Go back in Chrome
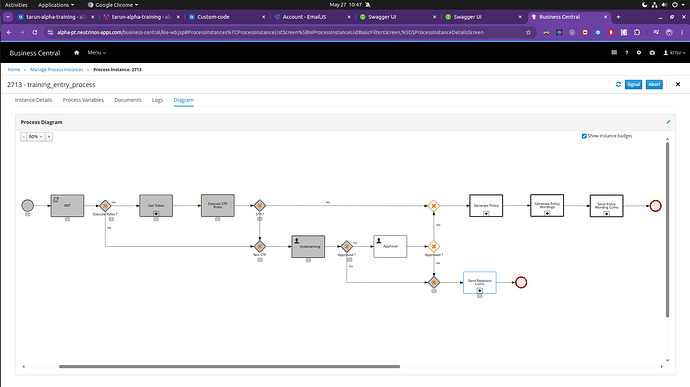690x387 pixels. point(9,32)
